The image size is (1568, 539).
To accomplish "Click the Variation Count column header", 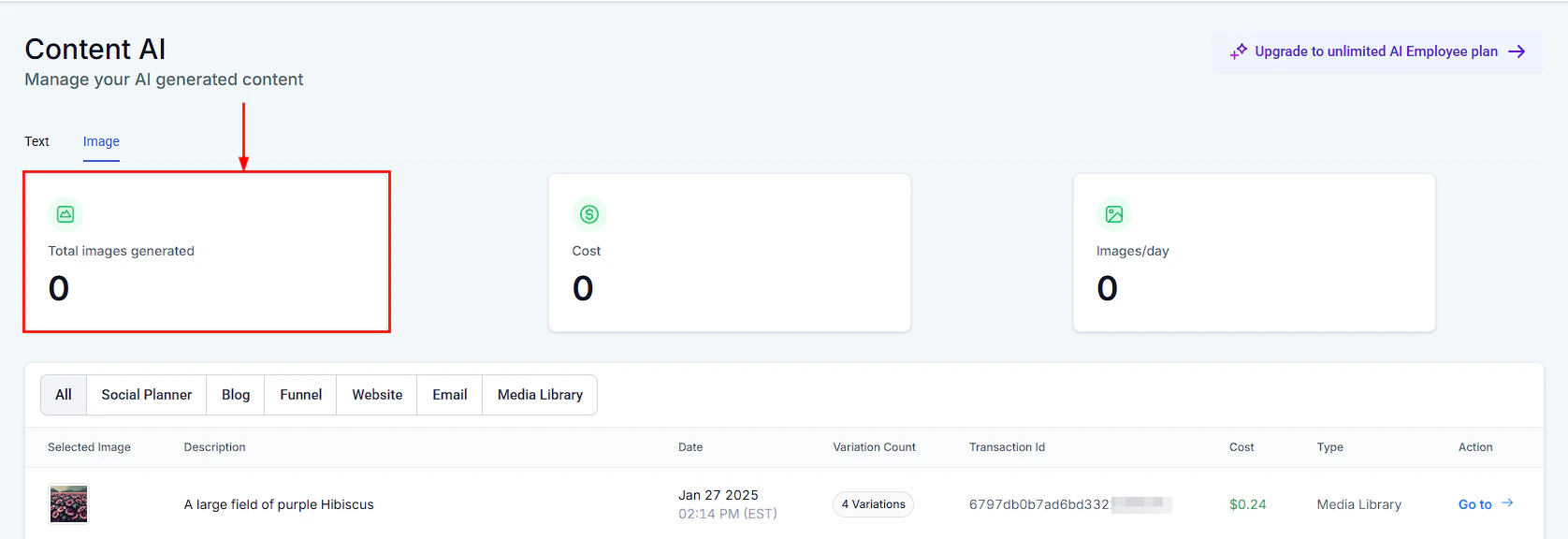I will tap(875, 447).
